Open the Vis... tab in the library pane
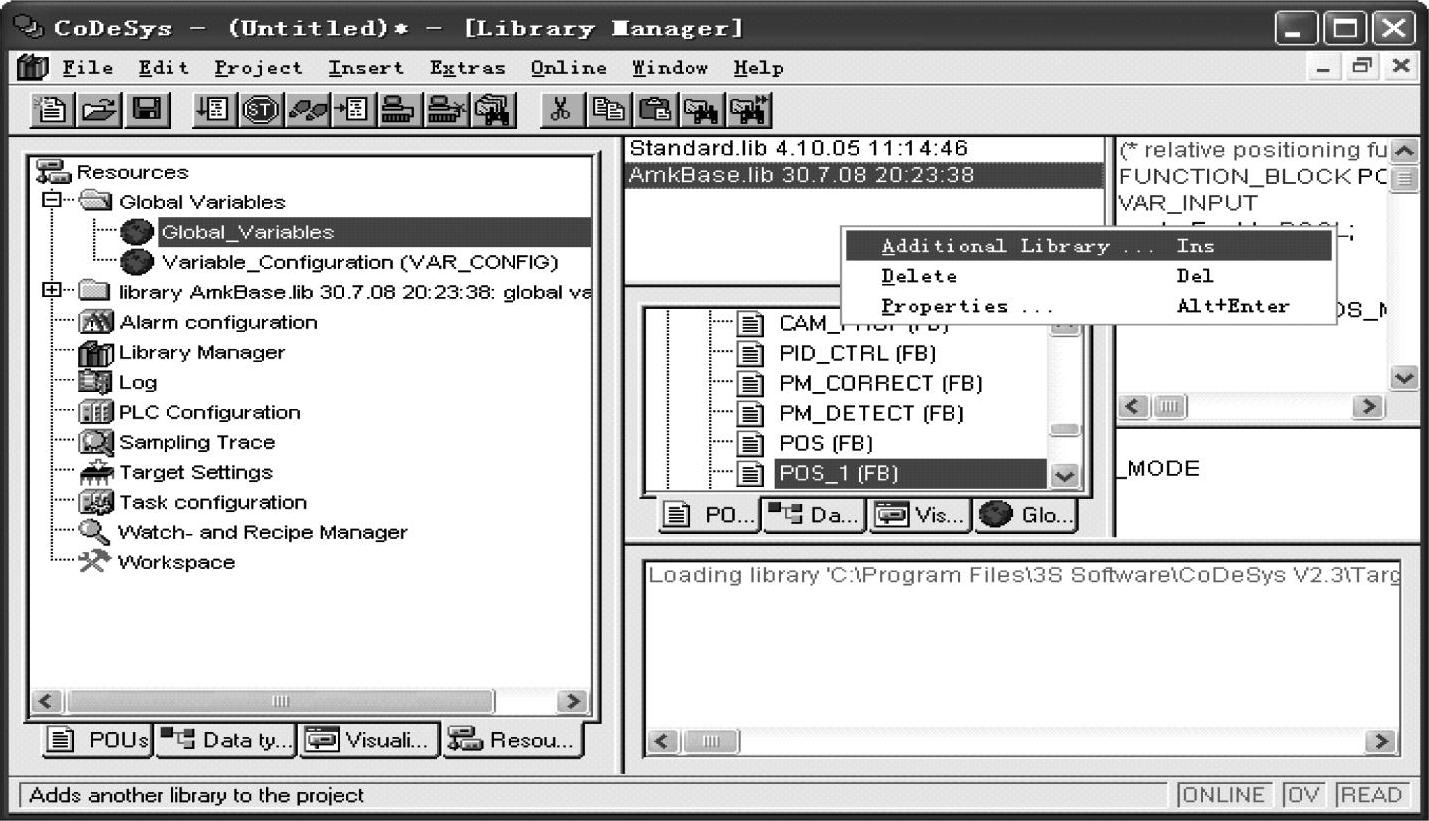 pyautogui.click(x=921, y=515)
